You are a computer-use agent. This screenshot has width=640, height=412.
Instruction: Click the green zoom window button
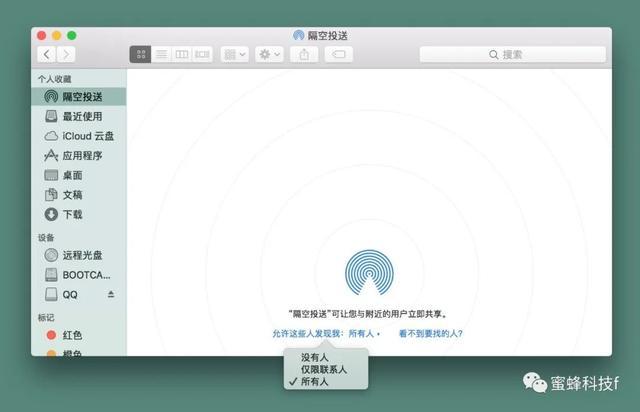point(72,36)
